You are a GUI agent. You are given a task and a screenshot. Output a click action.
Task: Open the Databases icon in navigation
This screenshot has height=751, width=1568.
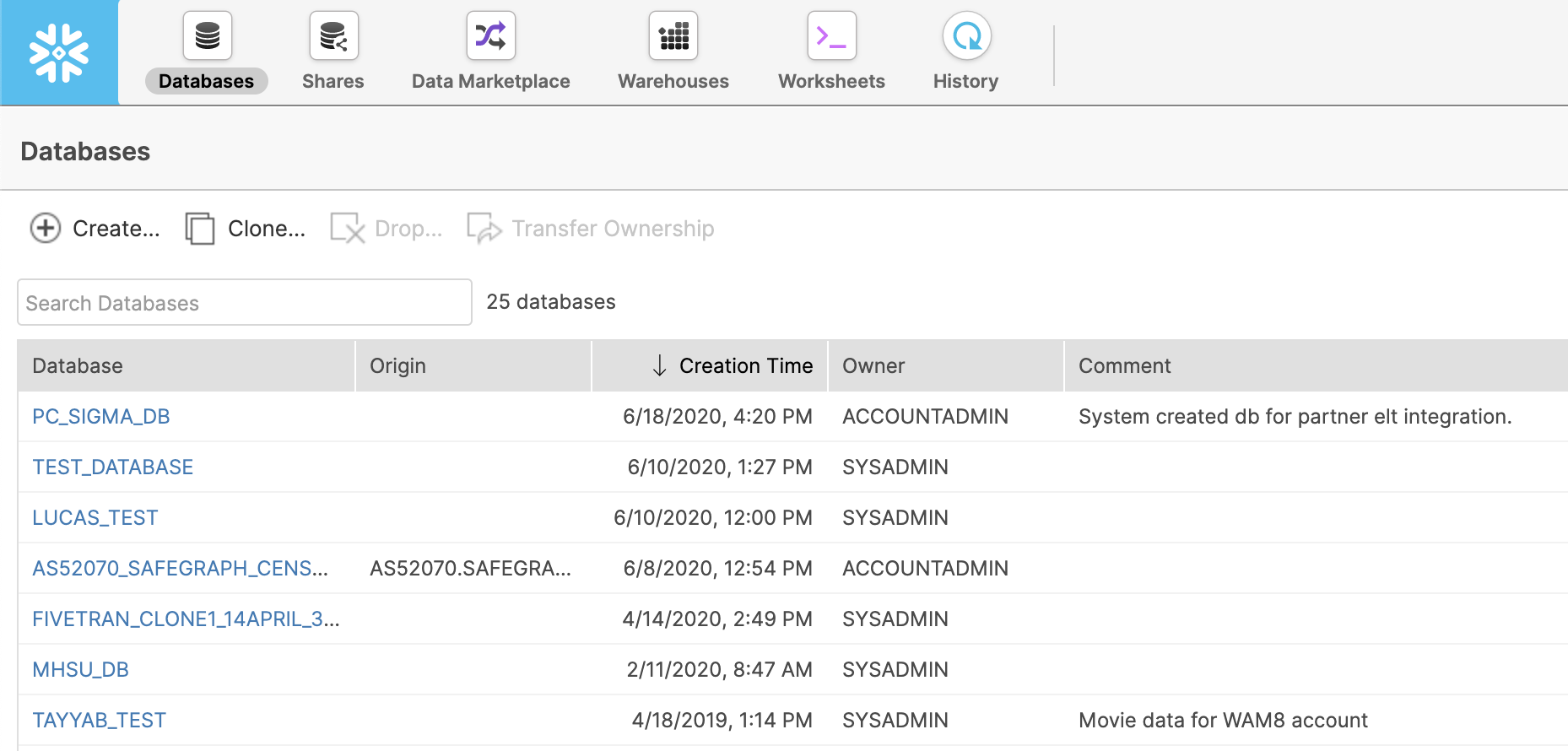click(207, 36)
